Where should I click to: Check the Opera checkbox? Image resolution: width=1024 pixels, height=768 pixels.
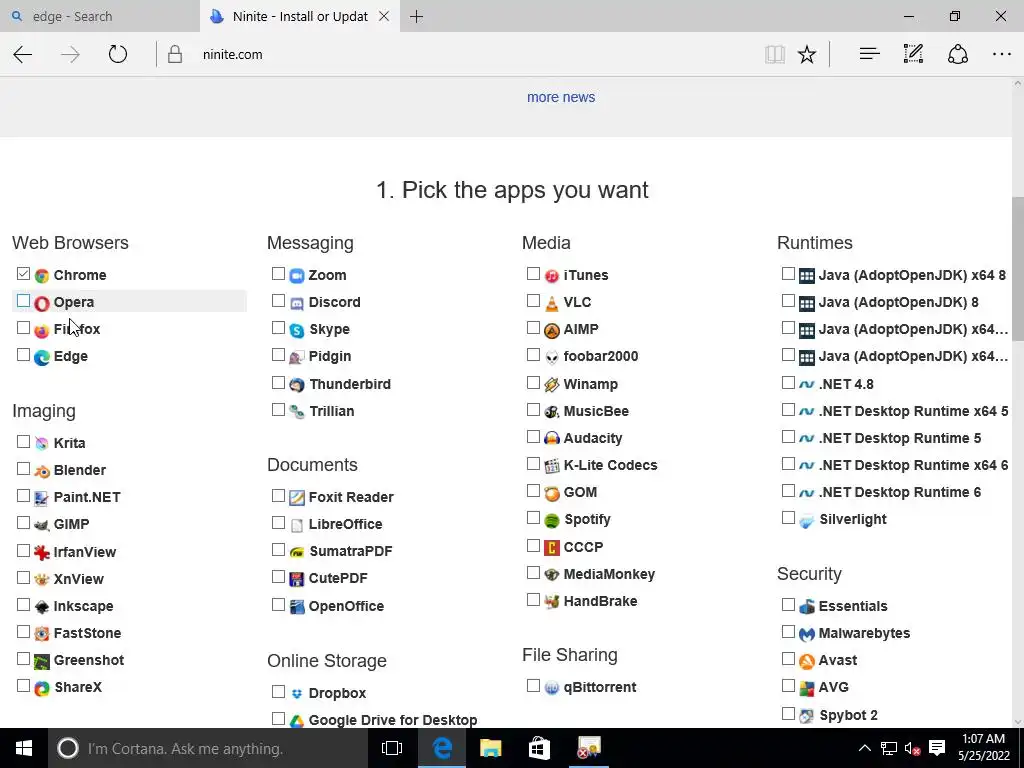(x=24, y=301)
